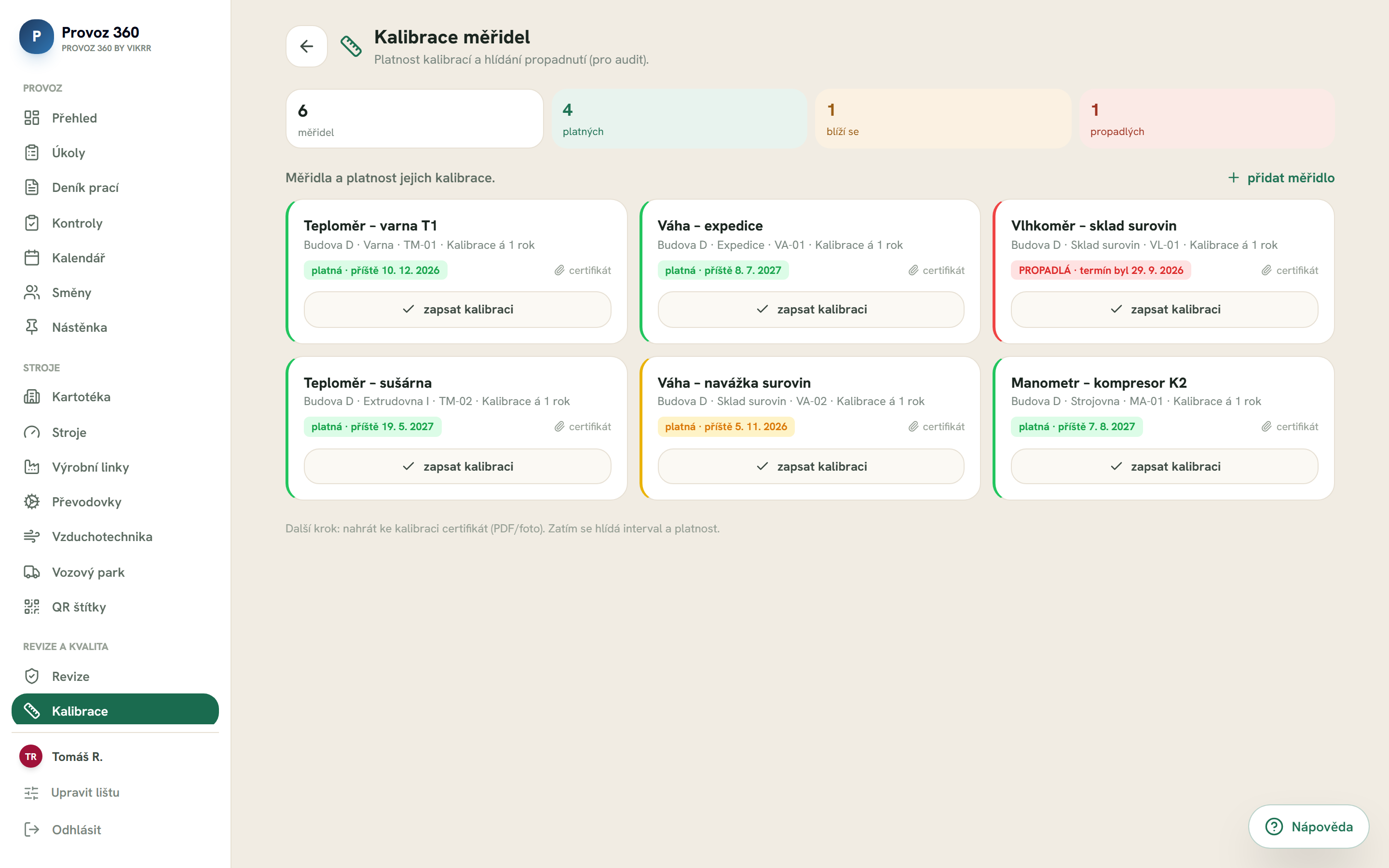Open certifikát for Manometr – kompresor K2

click(x=1290, y=427)
